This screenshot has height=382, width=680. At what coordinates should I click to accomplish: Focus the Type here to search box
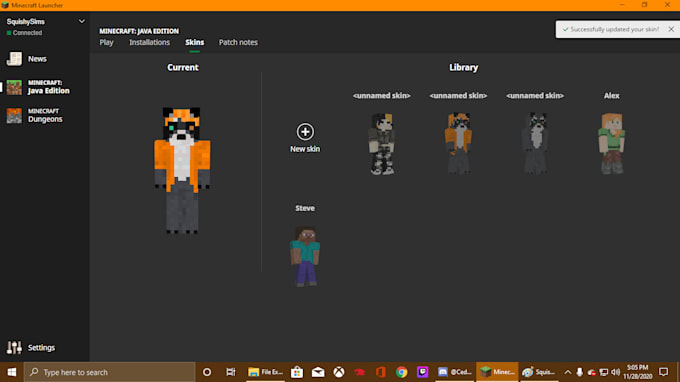(109, 372)
